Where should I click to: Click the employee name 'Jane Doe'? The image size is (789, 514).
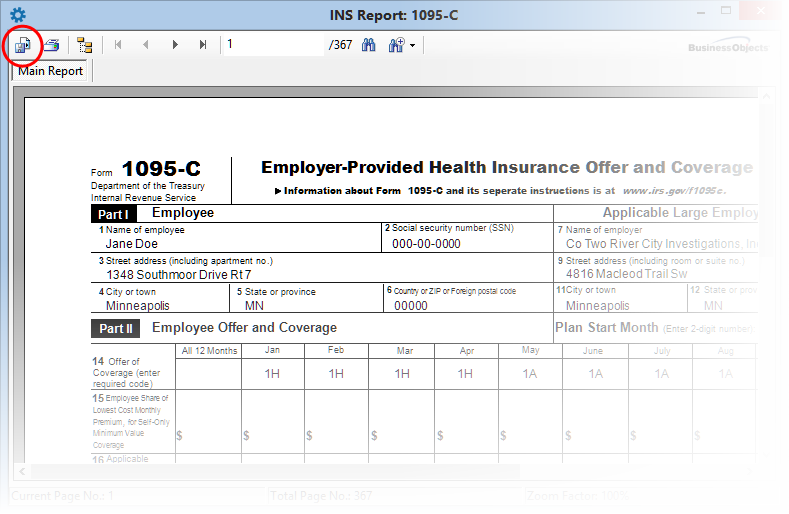[x=131, y=244]
